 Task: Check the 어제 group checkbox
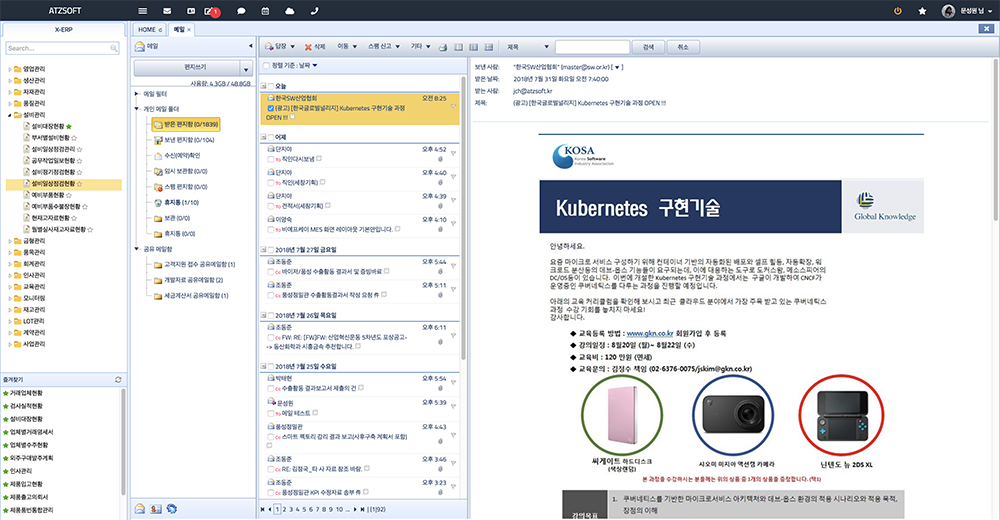click(x=271, y=137)
